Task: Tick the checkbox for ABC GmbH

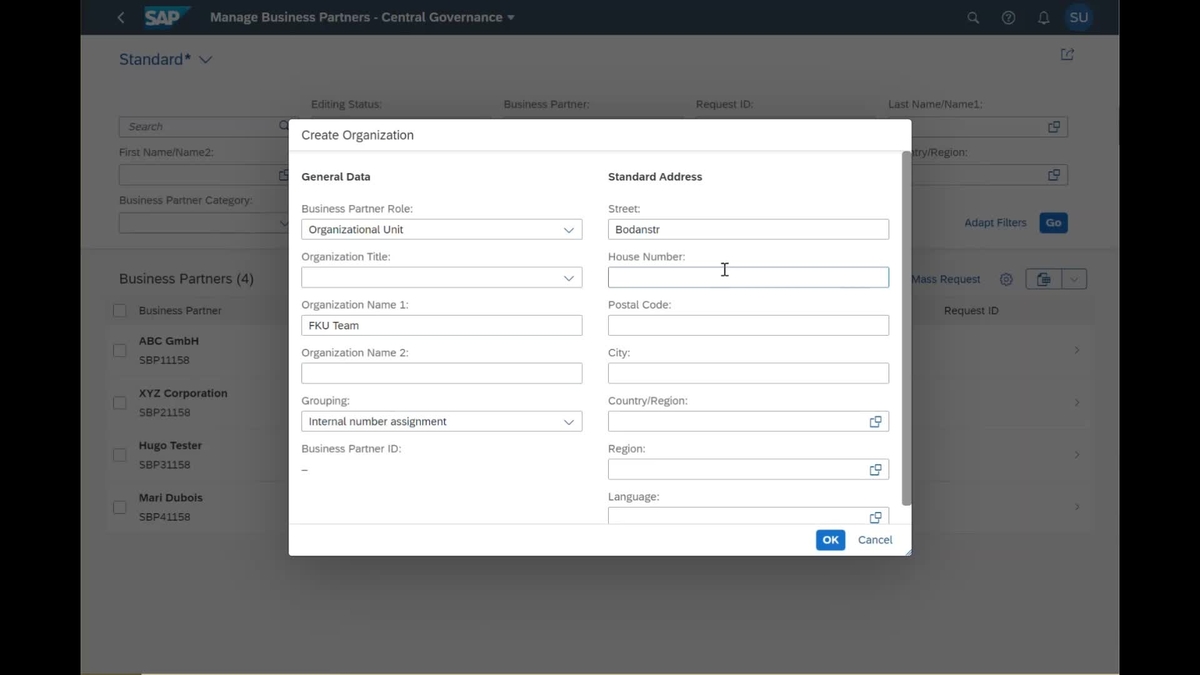Action: click(119, 350)
